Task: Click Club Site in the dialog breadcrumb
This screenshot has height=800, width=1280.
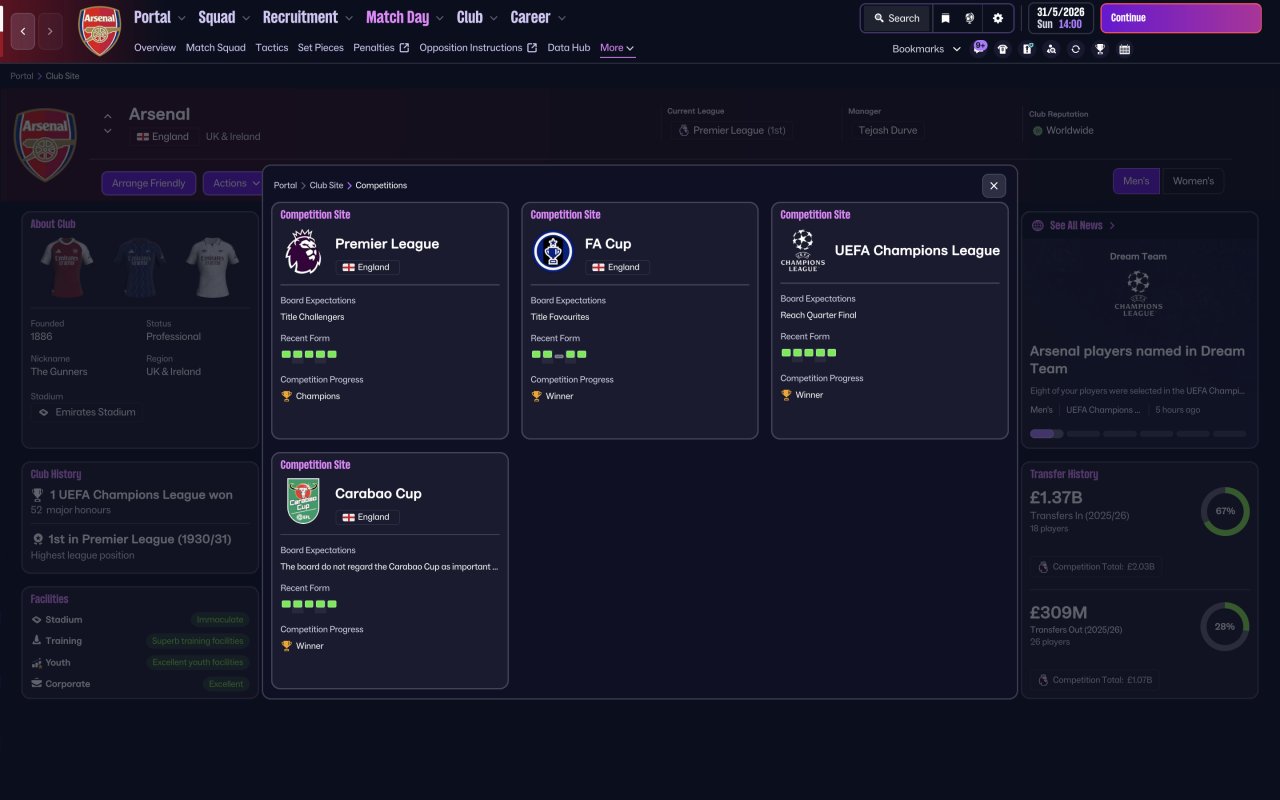Action: (326, 185)
